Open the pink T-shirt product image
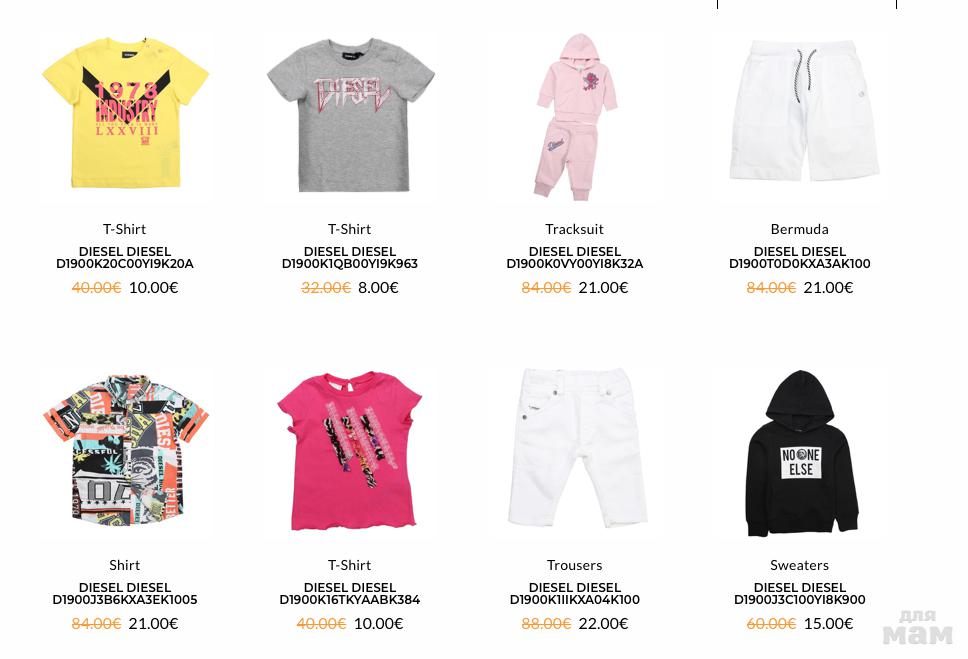This screenshot has height=659, width=968. [350, 451]
